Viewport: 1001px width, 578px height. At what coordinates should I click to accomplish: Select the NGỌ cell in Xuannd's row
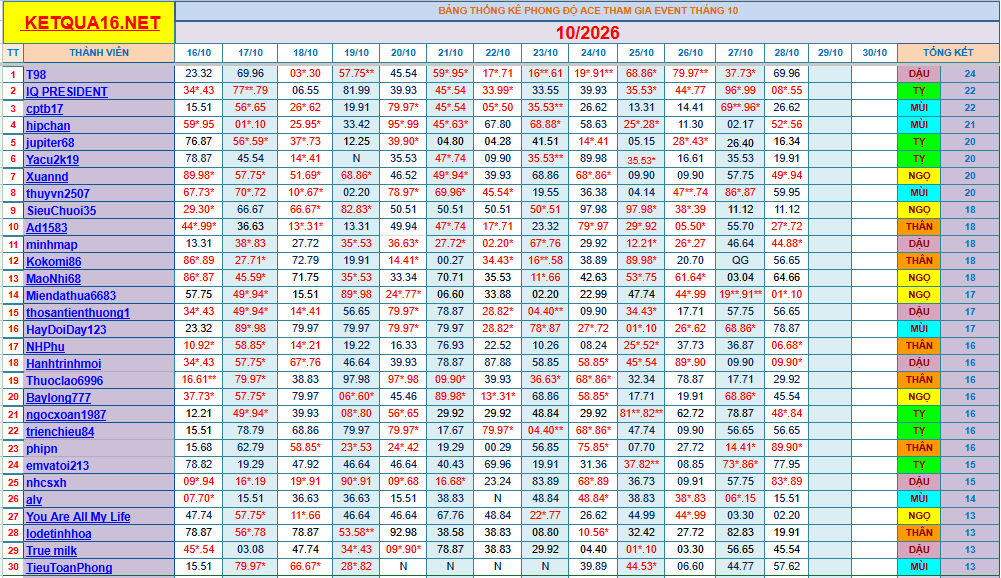919,176
